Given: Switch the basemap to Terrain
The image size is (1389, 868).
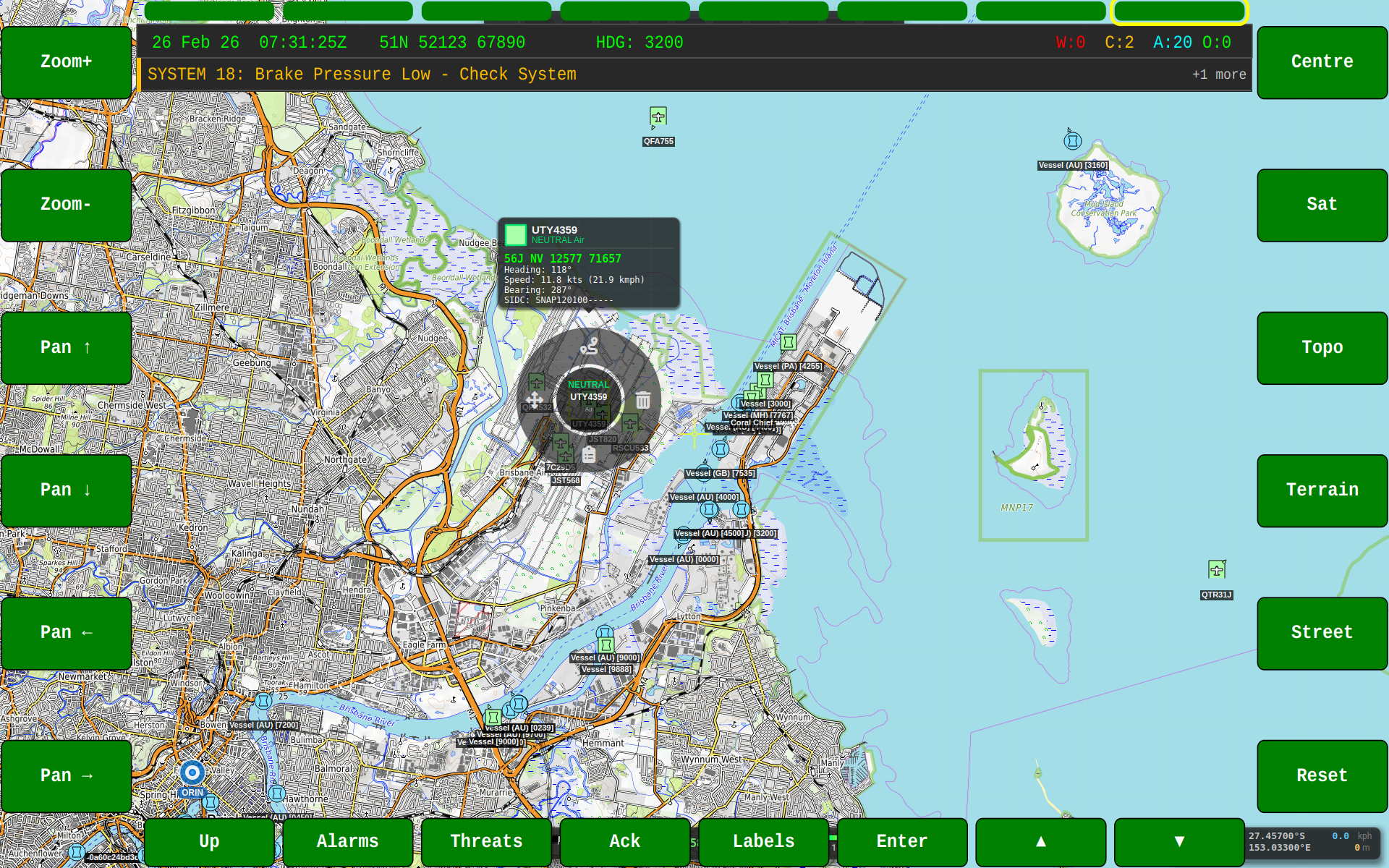Looking at the screenshot, I should [1322, 490].
